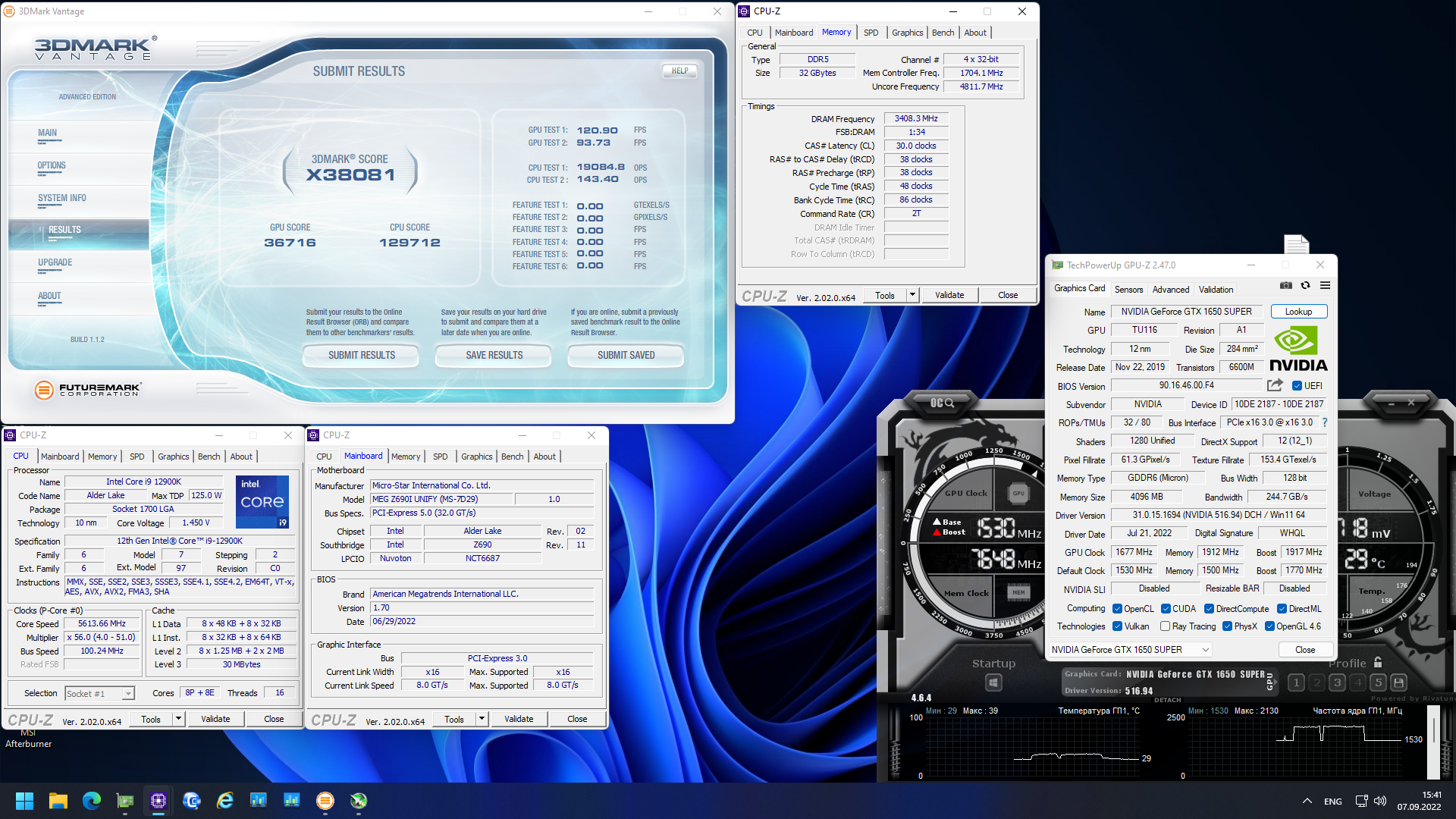Click the SAVE RESULTS button
The width and height of the screenshot is (1456, 819).
pos(494,355)
